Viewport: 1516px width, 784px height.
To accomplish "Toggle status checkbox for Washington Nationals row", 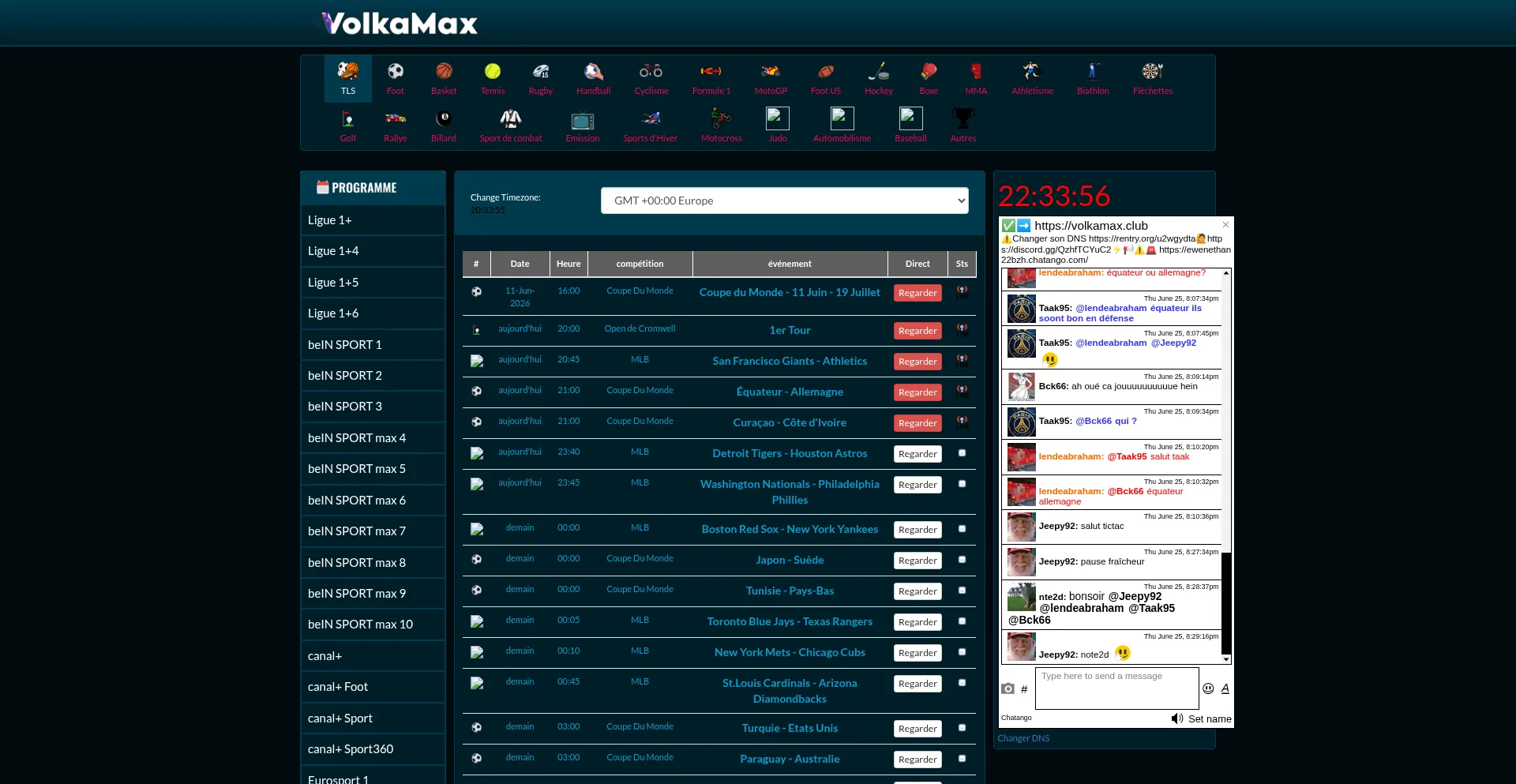I will click(x=962, y=484).
